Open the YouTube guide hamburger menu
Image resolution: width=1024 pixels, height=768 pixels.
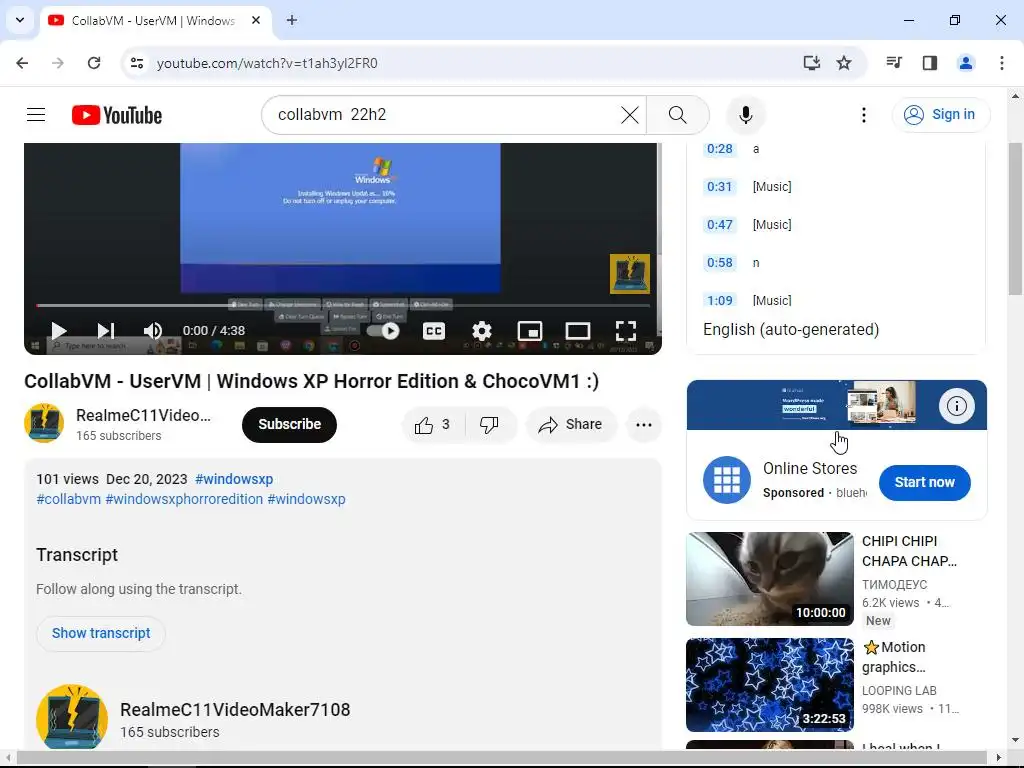click(36, 115)
